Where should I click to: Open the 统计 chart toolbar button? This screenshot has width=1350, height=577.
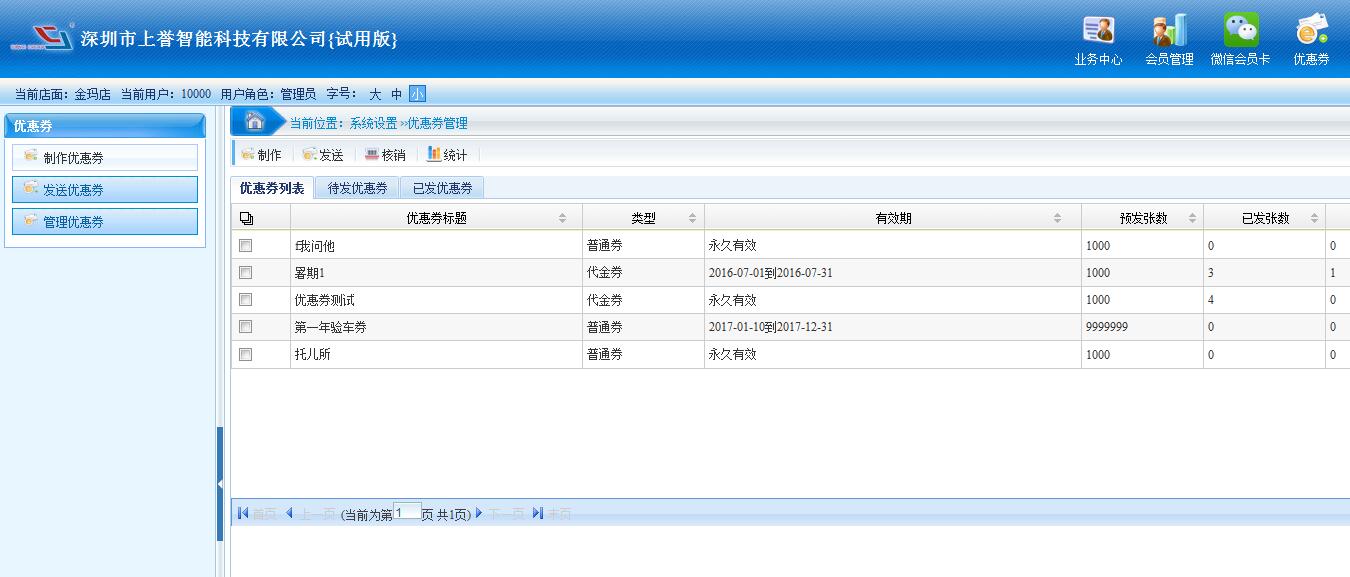(447, 155)
